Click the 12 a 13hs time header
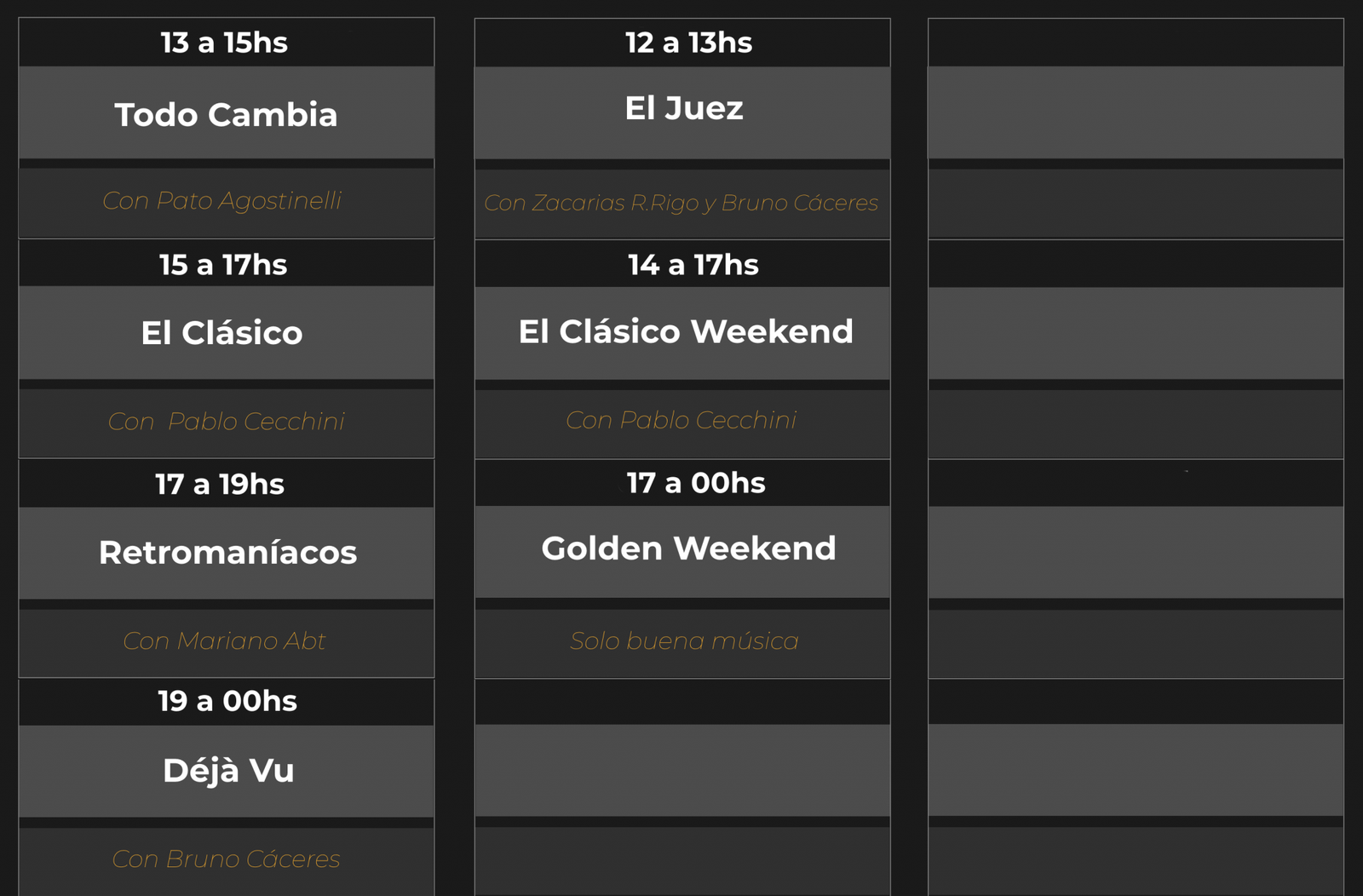Viewport: 1363px width, 896px height. (x=688, y=43)
